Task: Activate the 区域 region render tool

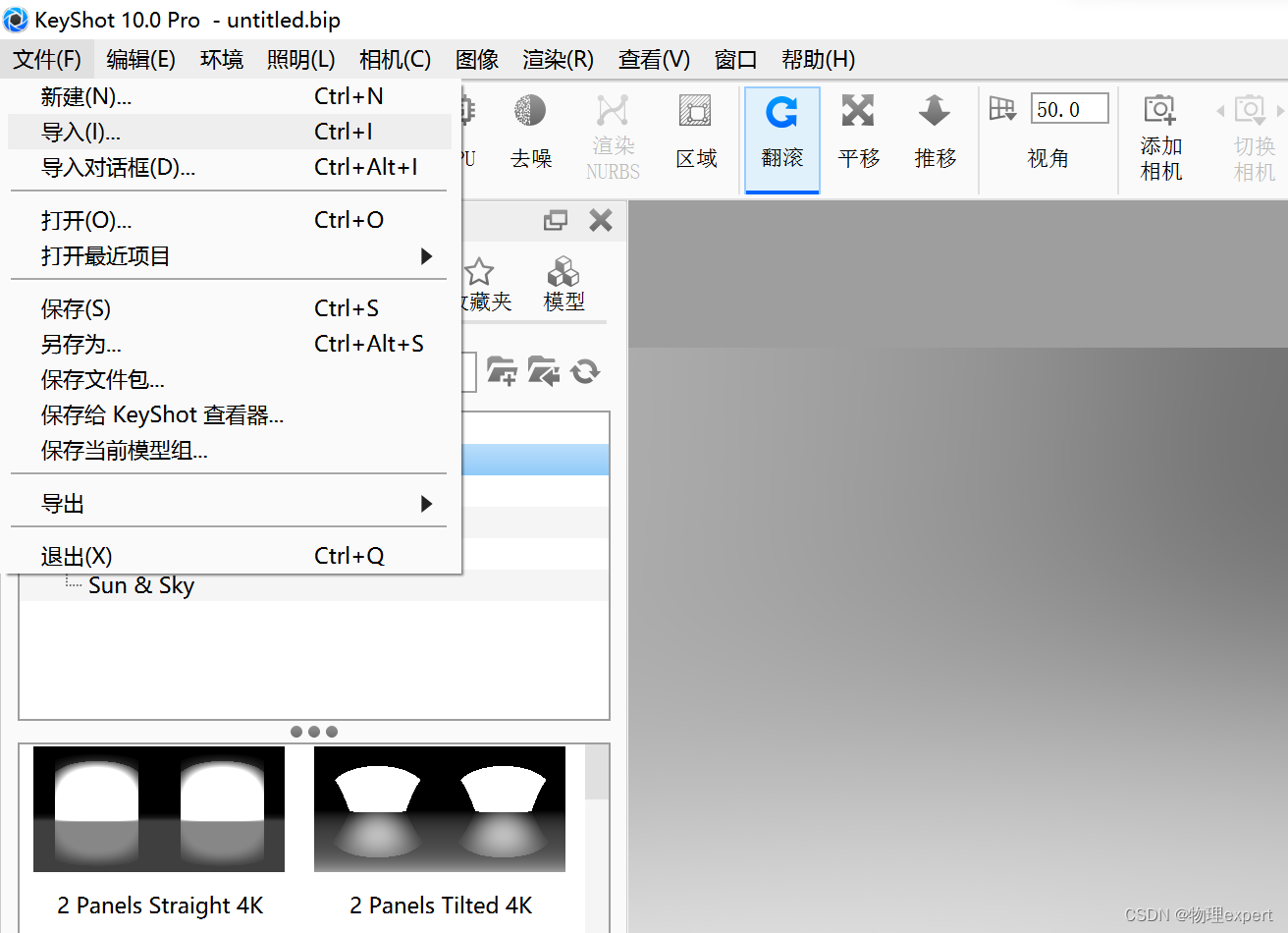Action: (696, 133)
